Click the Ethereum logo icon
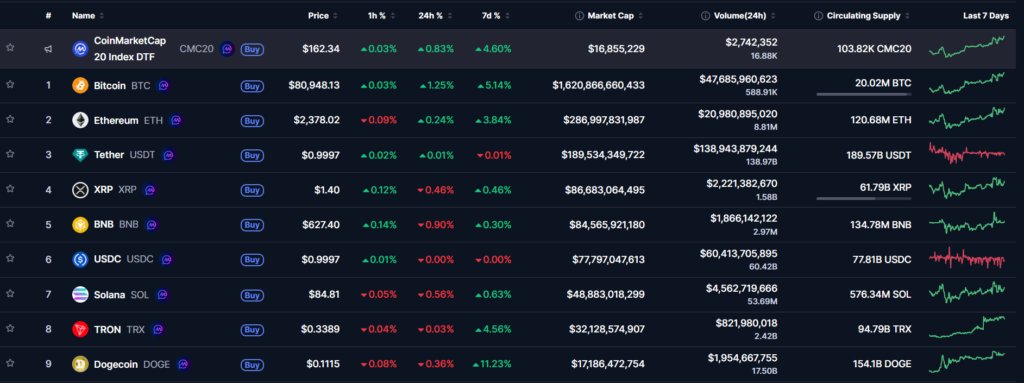 80,120
